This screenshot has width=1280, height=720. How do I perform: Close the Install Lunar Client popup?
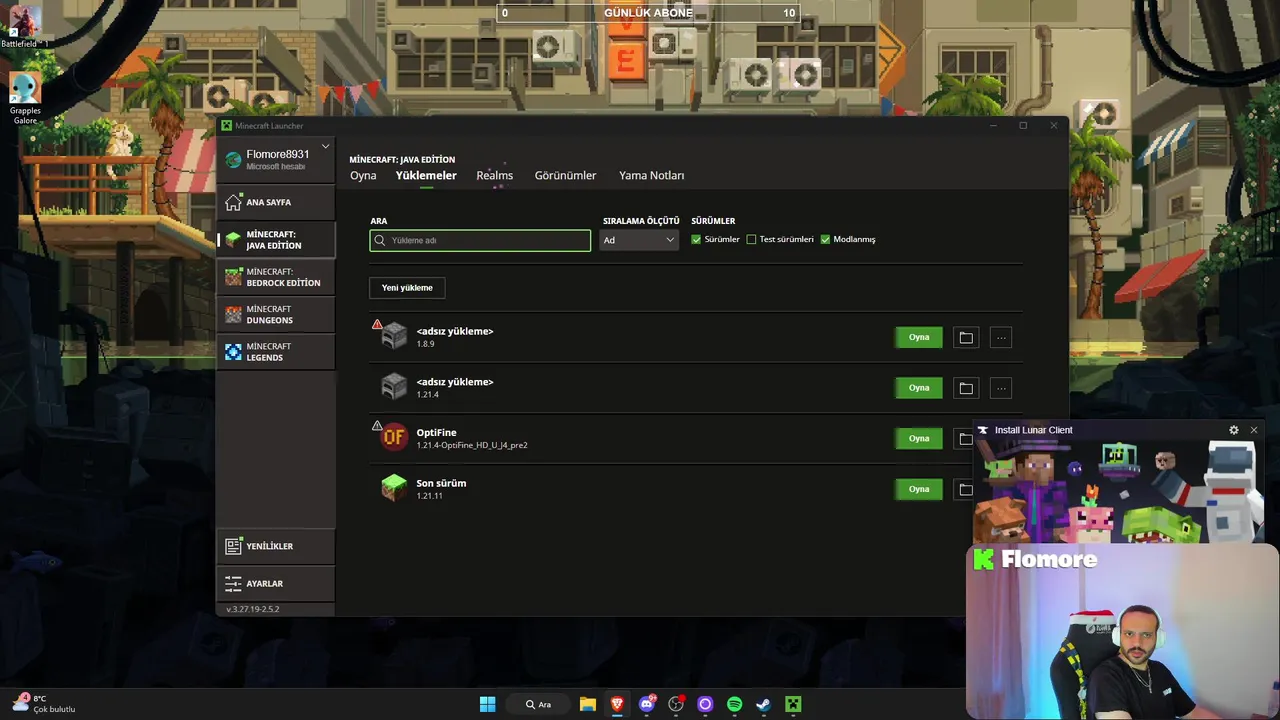(x=1253, y=430)
